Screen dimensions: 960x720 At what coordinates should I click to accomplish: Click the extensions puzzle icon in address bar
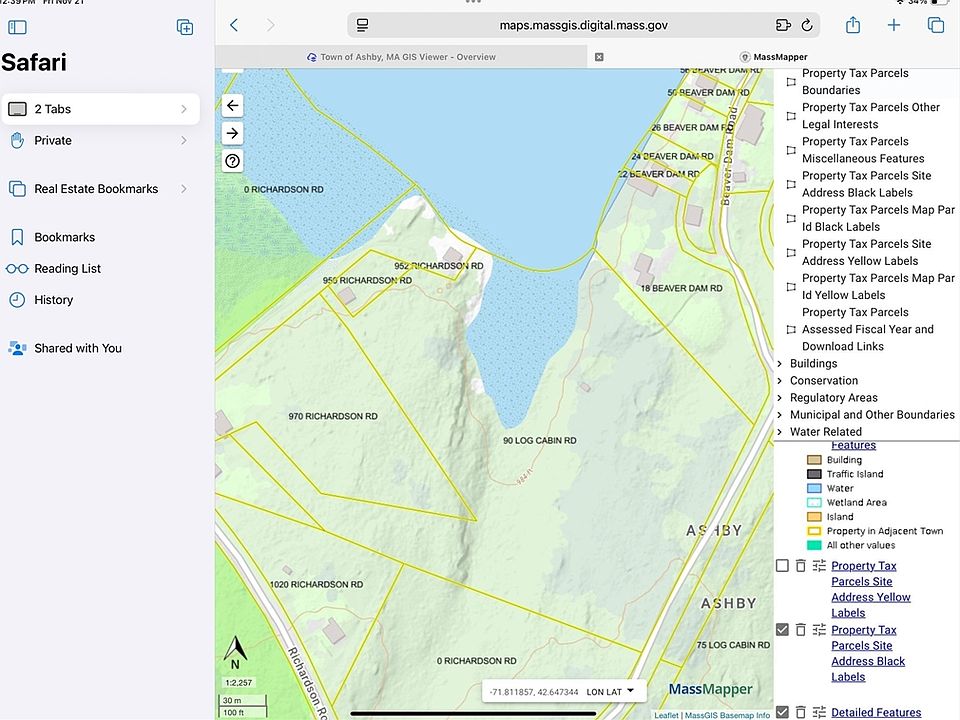coord(783,25)
